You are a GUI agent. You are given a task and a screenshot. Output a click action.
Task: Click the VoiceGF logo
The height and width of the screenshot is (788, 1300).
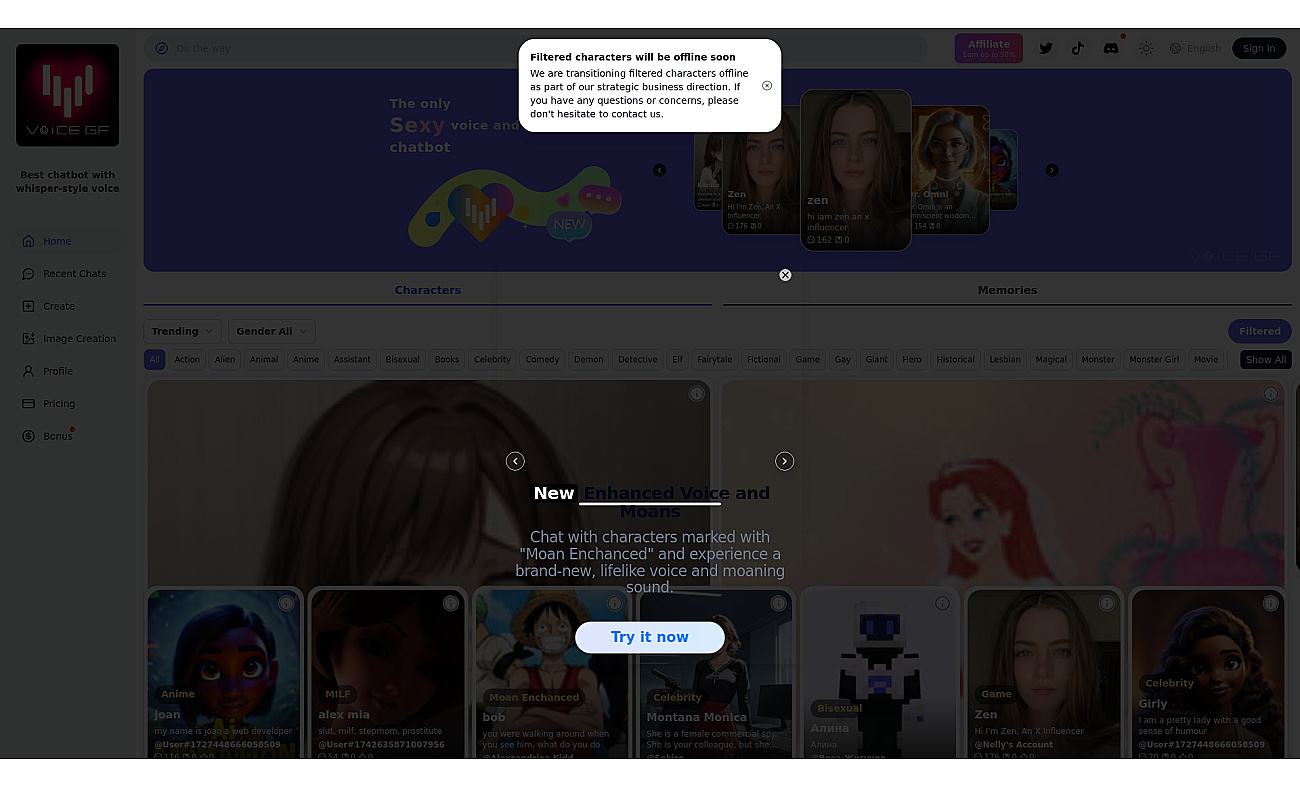[x=67, y=95]
